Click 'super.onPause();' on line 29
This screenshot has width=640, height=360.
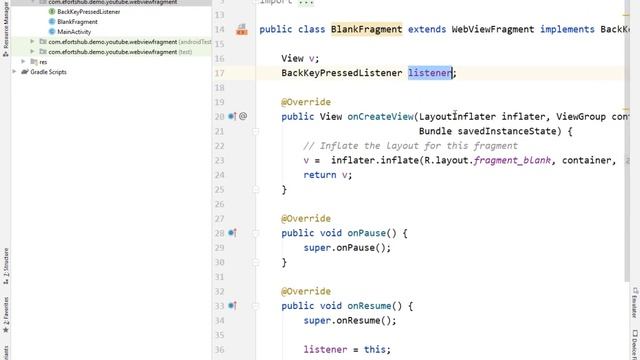click(x=347, y=248)
